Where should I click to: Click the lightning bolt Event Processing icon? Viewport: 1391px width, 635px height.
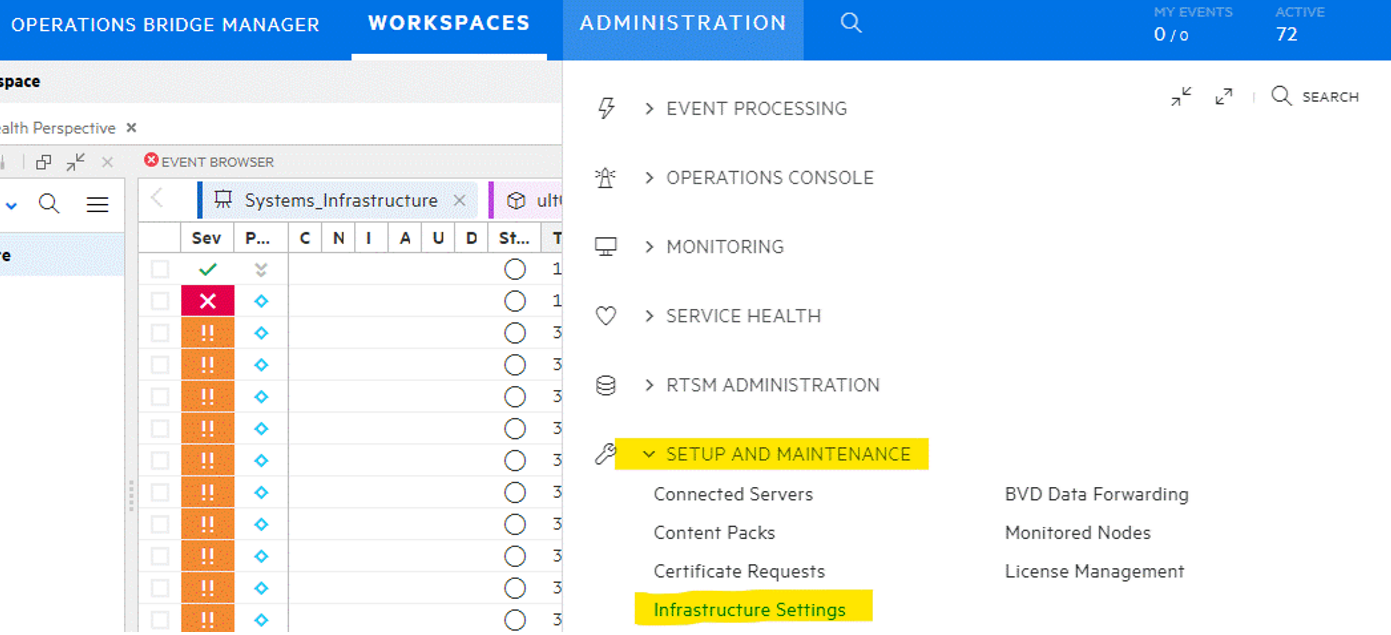606,108
